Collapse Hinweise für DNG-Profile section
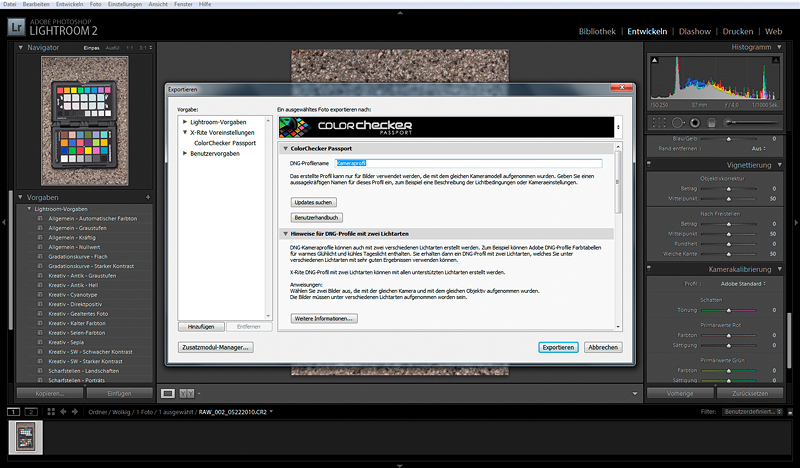The image size is (800, 468). [285, 234]
